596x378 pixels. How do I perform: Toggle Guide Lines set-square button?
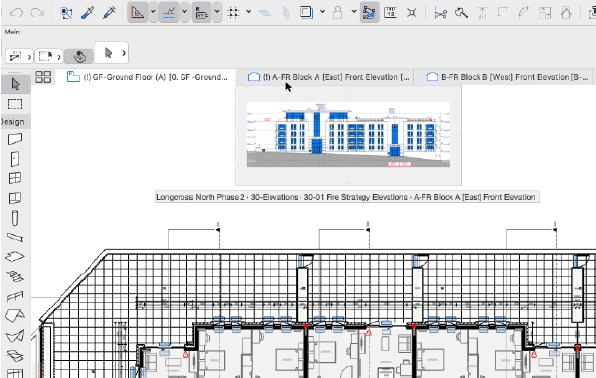(x=137, y=13)
